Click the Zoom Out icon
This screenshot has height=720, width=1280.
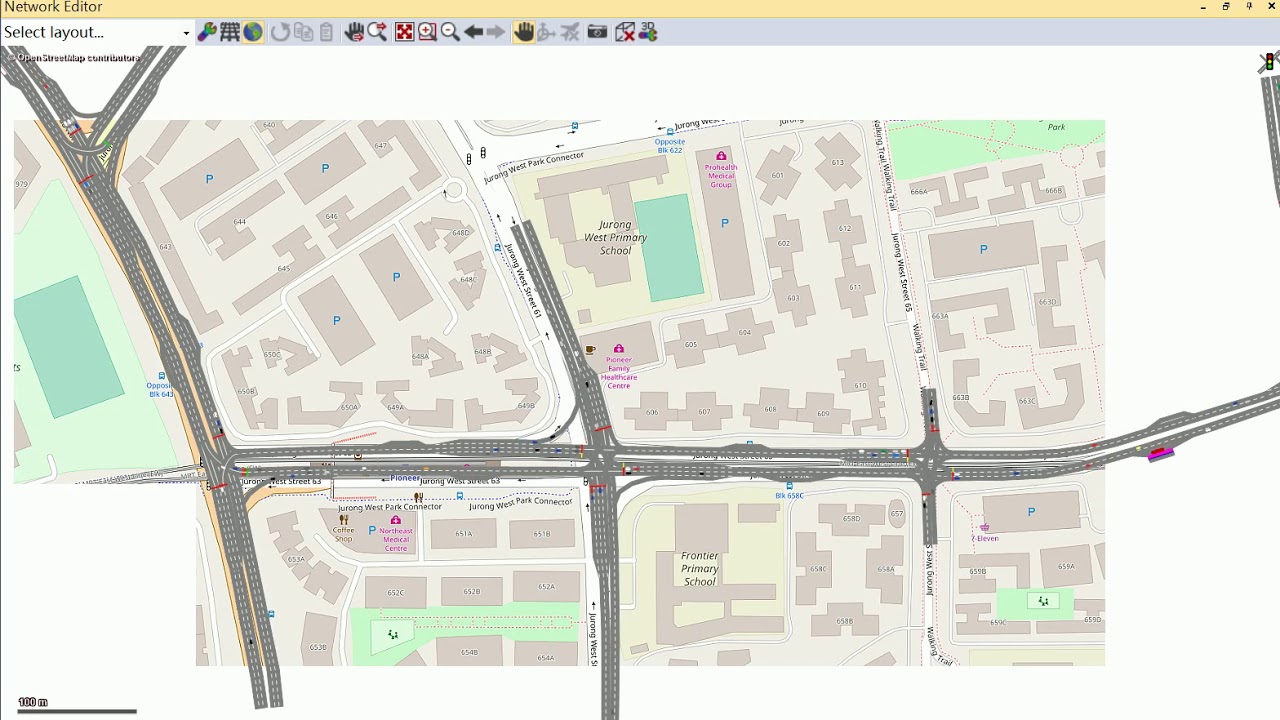[450, 32]
